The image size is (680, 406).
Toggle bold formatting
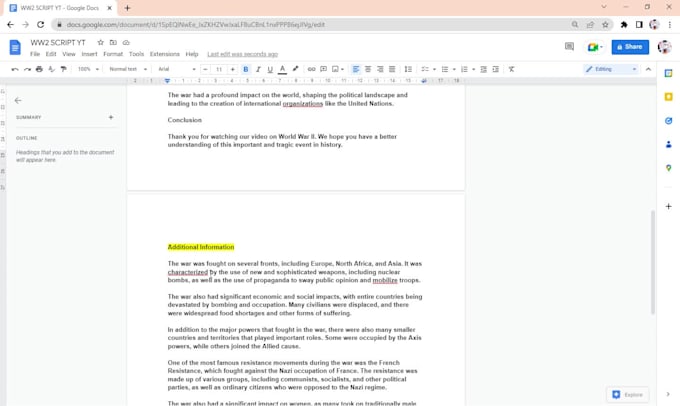[x=246, y=69]
